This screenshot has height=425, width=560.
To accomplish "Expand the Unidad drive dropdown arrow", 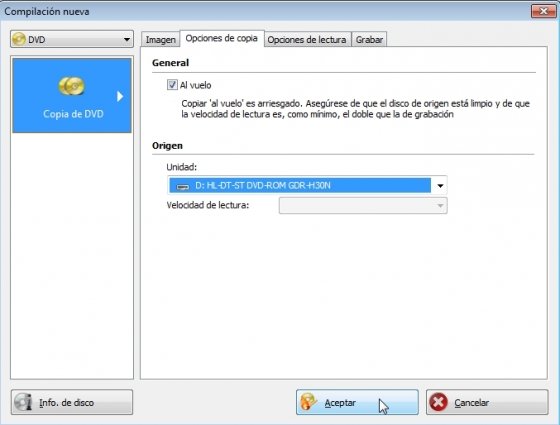I will click(x=440, y=186).
